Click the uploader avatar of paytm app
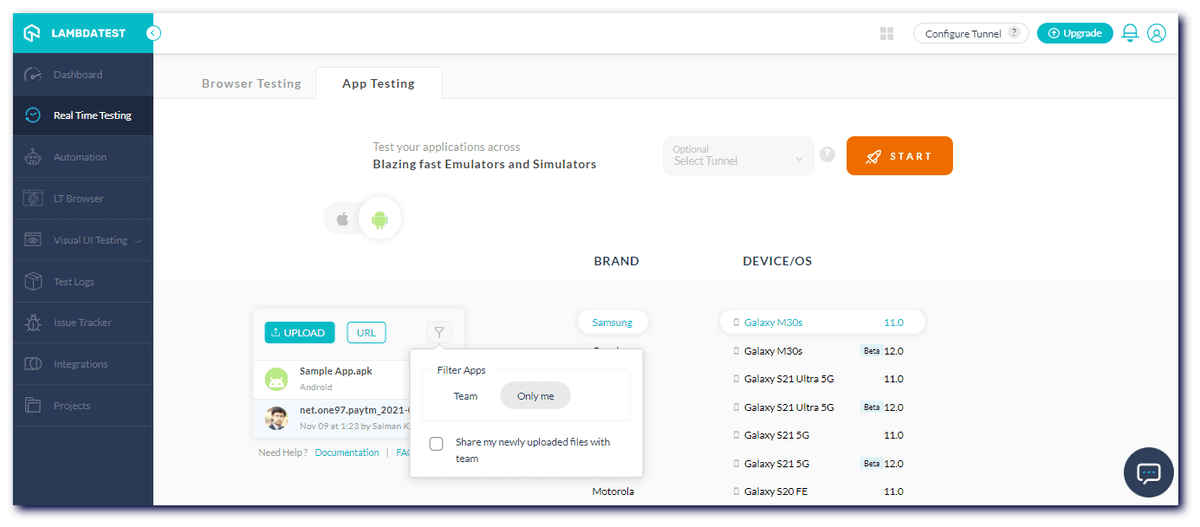The image size is (1200, 527). pyautogui.click(x=277, y=418)
